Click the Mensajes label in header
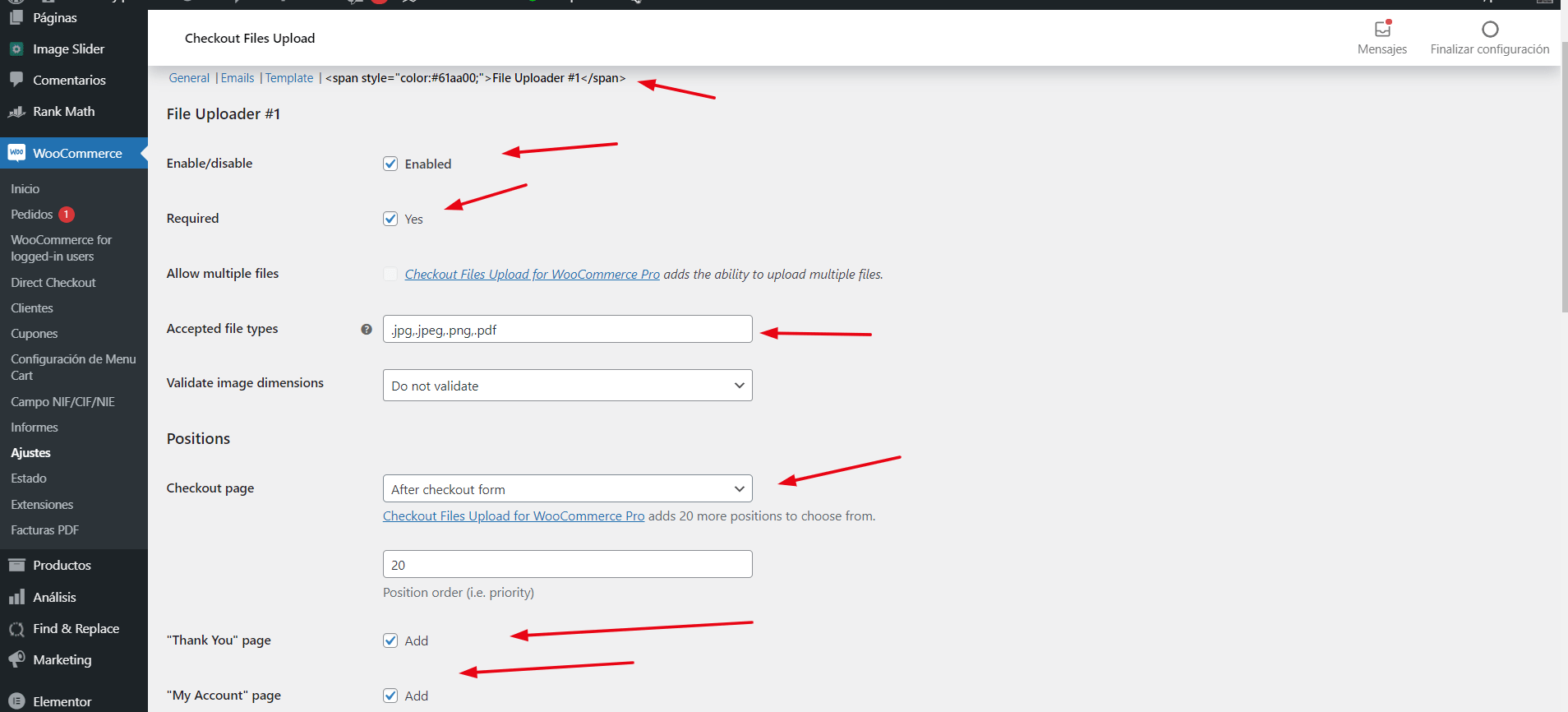Viewport: 1568px width, 712px height. point(1382,49)
